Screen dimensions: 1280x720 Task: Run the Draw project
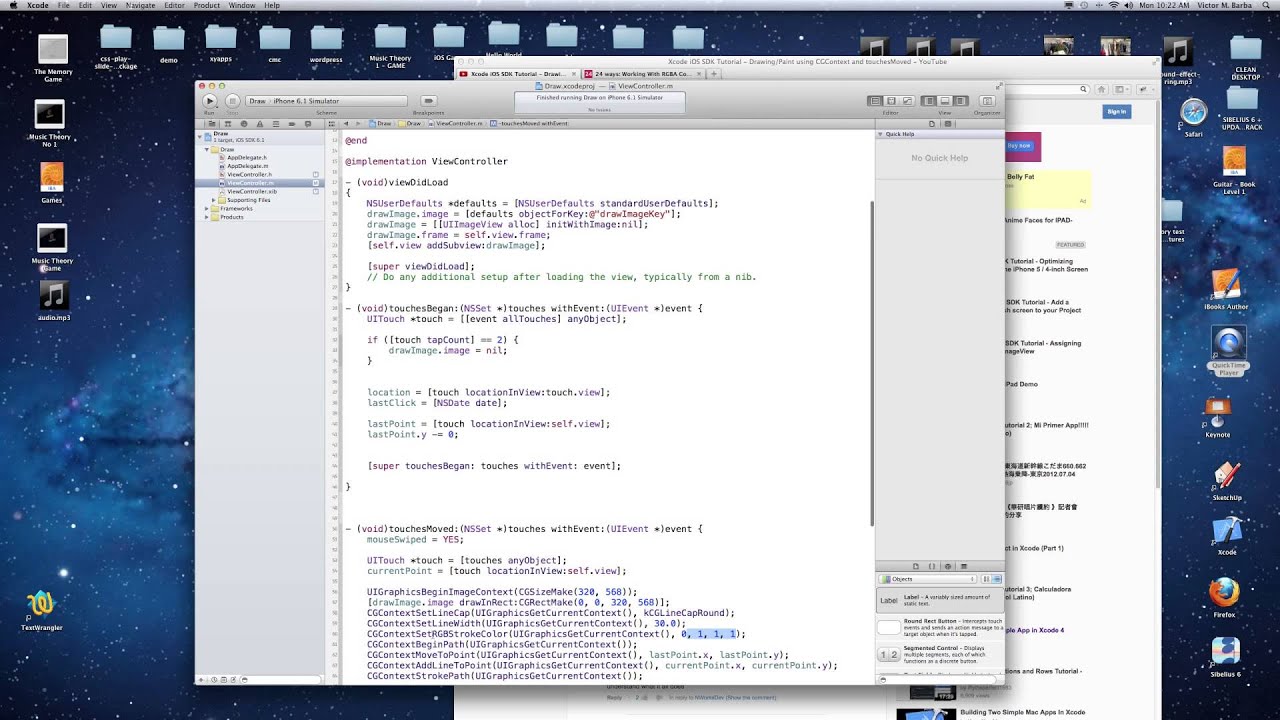pyautogui.click(x=210, y=101)
